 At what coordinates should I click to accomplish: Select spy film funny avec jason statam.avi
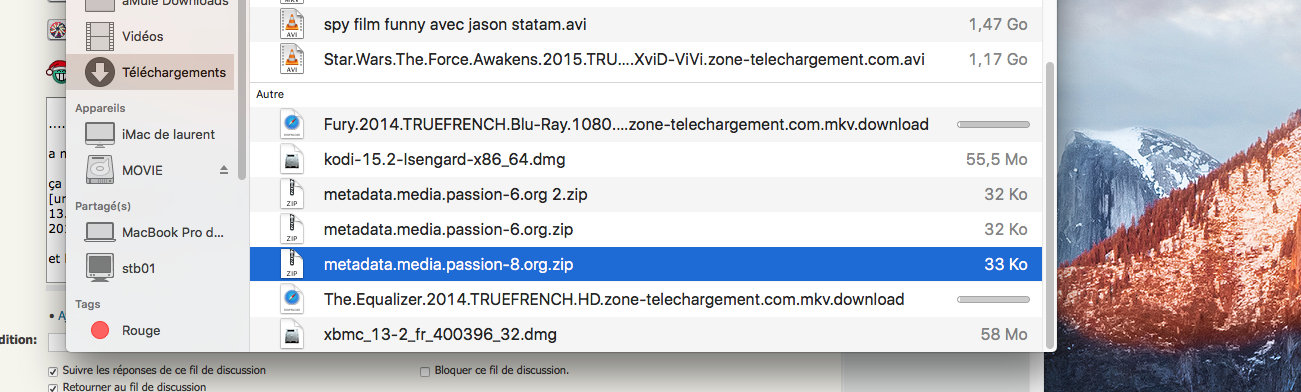pos(645,22)
